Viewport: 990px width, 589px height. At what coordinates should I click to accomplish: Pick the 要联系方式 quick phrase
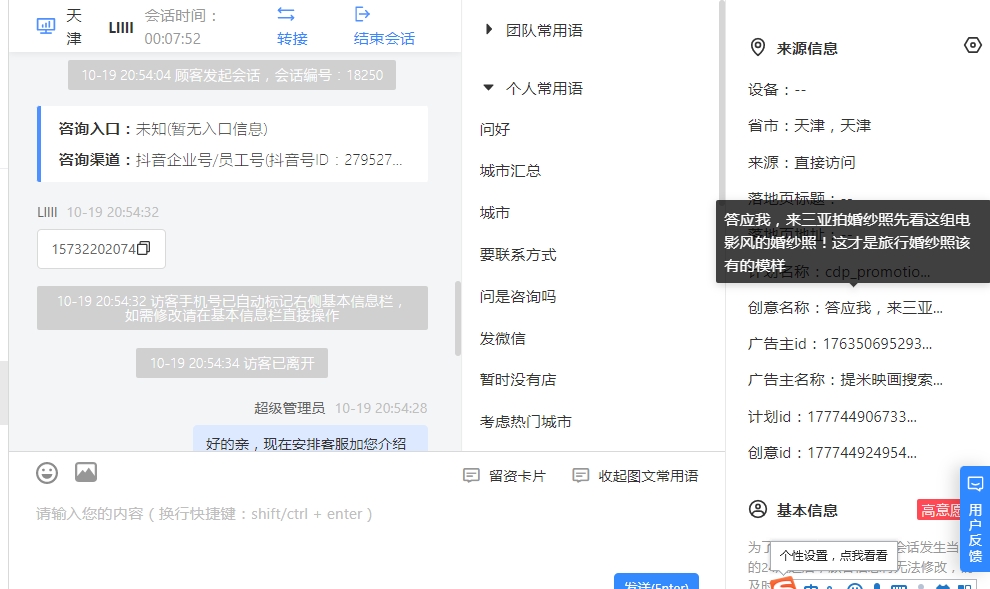click(518, 254)
